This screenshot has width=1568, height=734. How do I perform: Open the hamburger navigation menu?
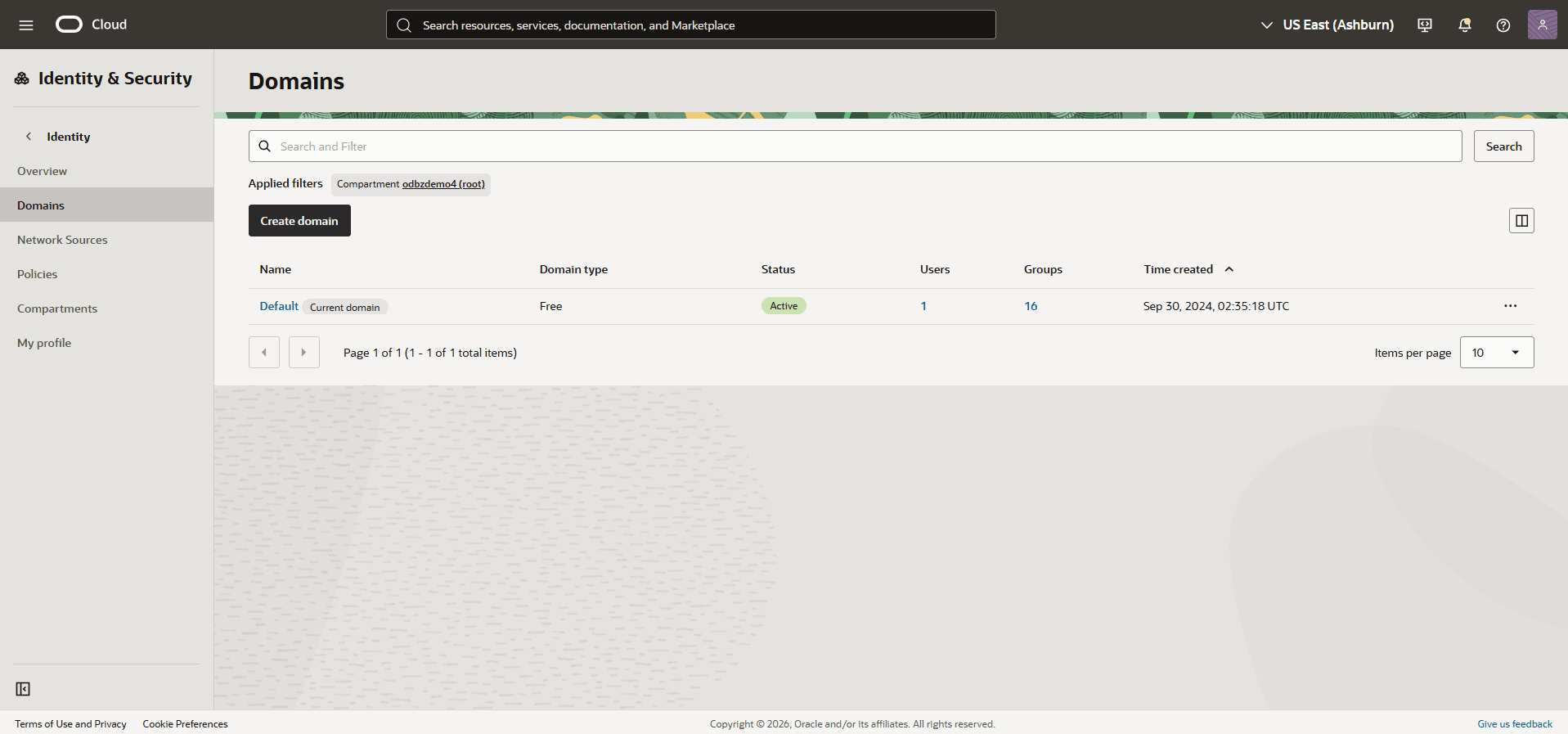[x=26, y=25]
